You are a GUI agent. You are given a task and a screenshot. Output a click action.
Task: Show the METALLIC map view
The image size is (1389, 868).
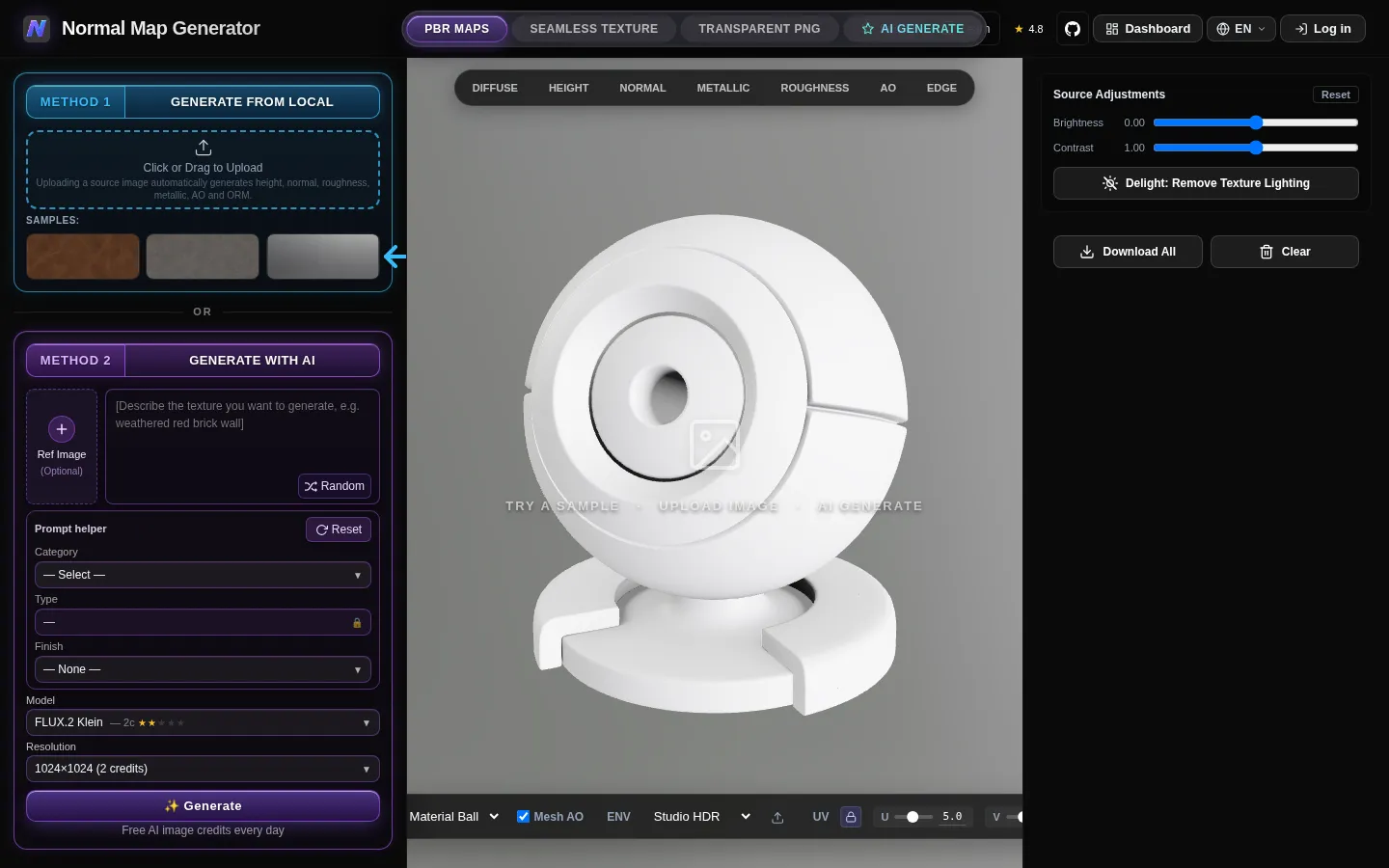(723, 88)
